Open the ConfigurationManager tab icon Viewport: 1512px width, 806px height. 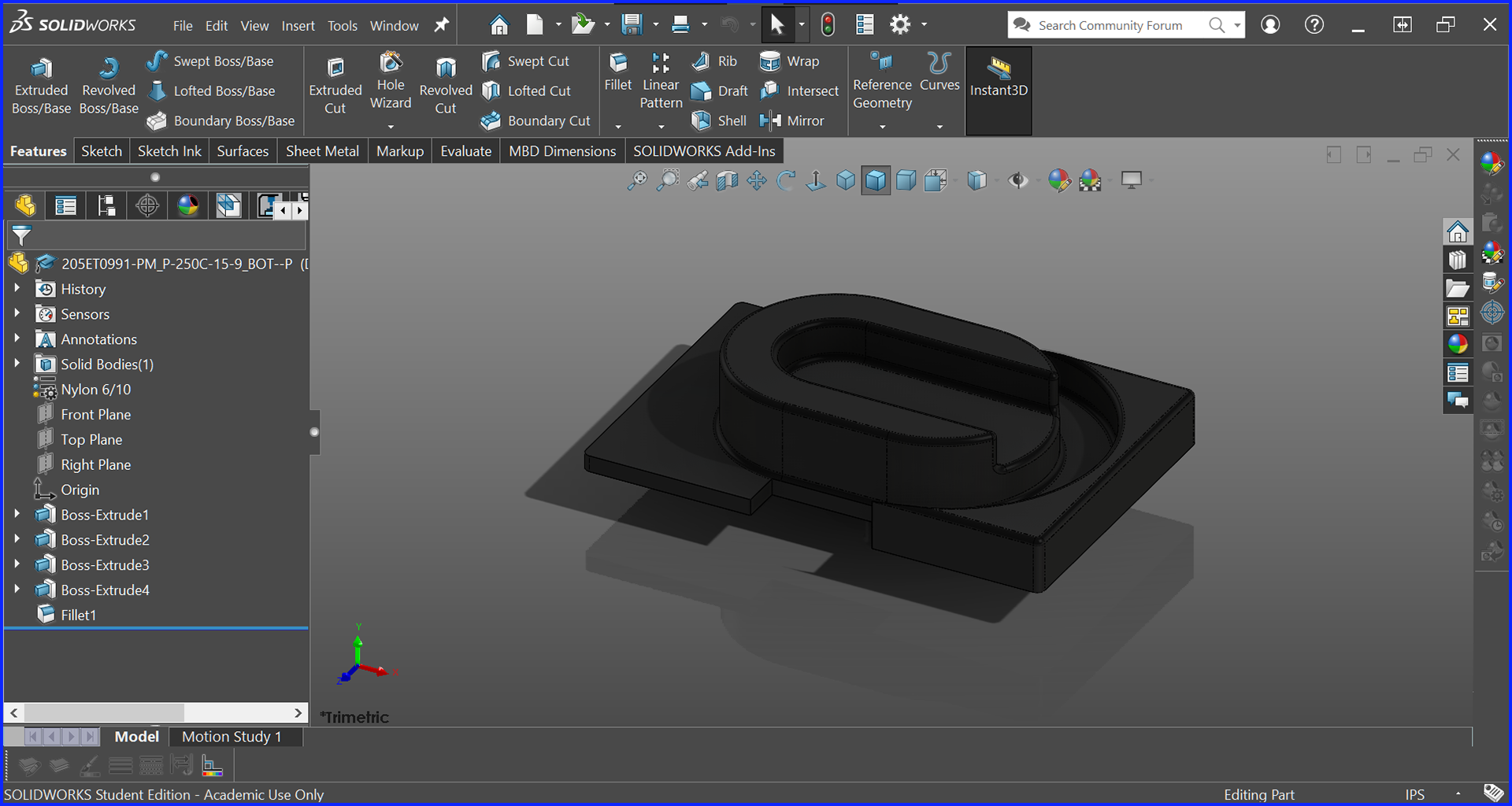(106, 206)
